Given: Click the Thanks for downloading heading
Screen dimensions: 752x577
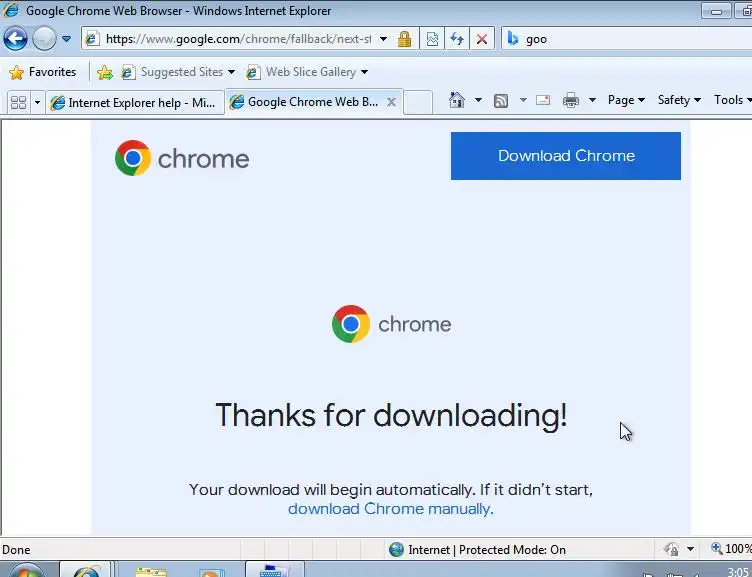Looking at the screenshot, I should click(x=391, y=415).
